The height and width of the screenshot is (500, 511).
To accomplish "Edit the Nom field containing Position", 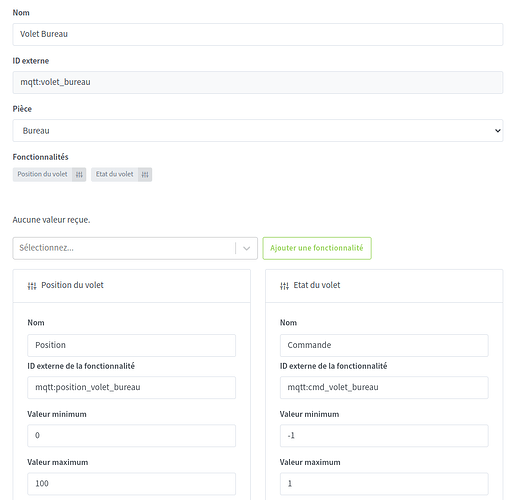I will tap(131, 345).
